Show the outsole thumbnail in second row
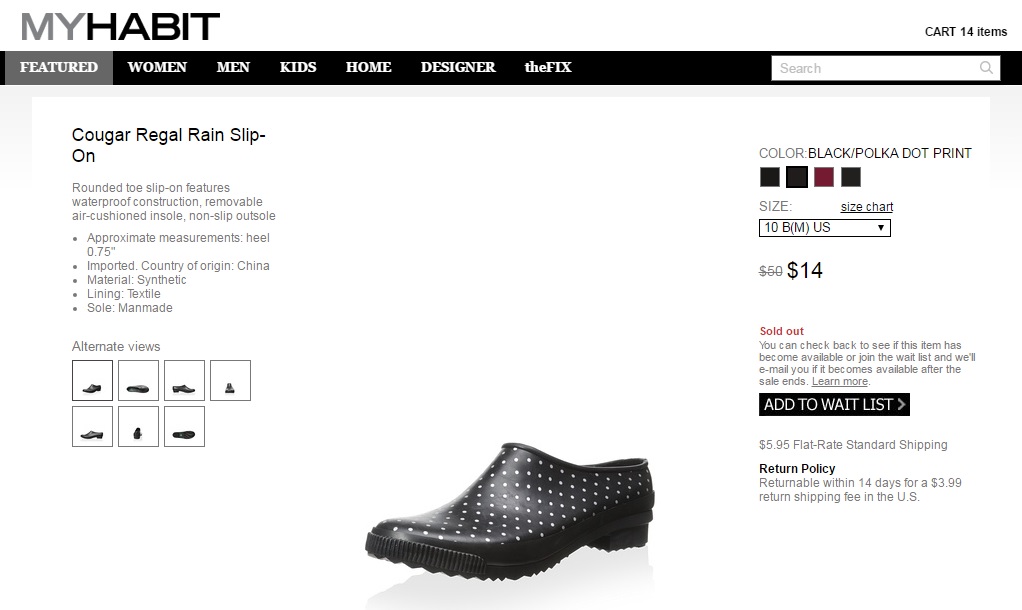 pos(184,426)
